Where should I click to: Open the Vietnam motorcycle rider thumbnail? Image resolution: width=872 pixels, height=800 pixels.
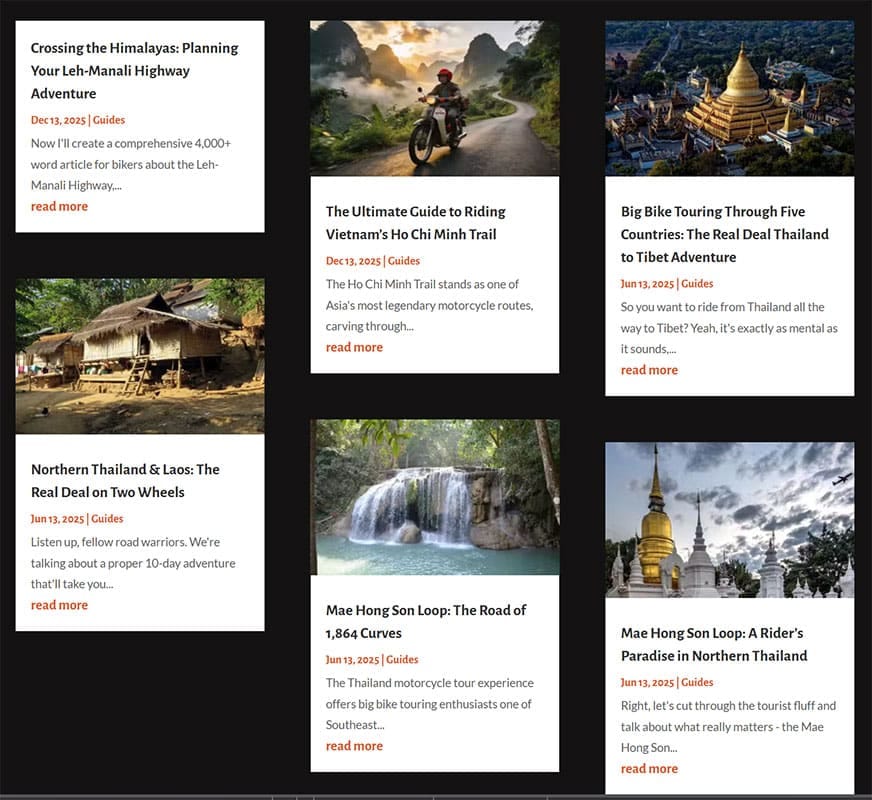tap(435, 98)
